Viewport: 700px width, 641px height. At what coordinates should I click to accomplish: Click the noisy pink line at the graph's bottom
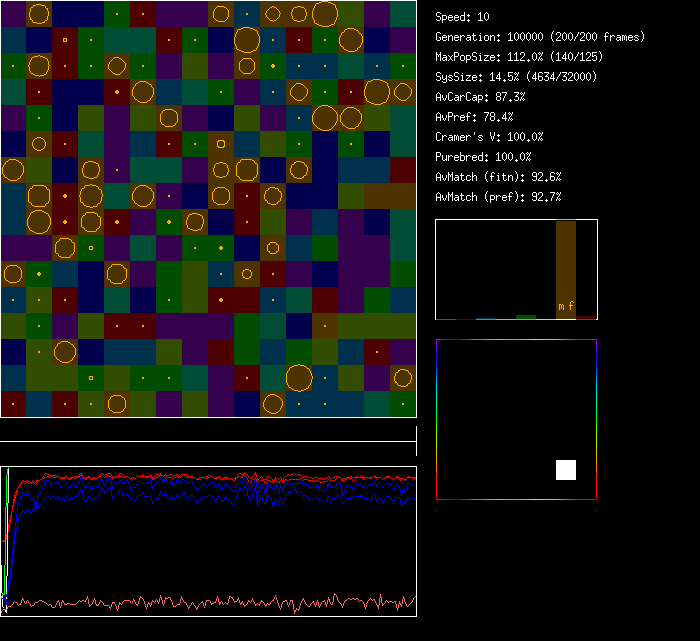coord(200,603)
